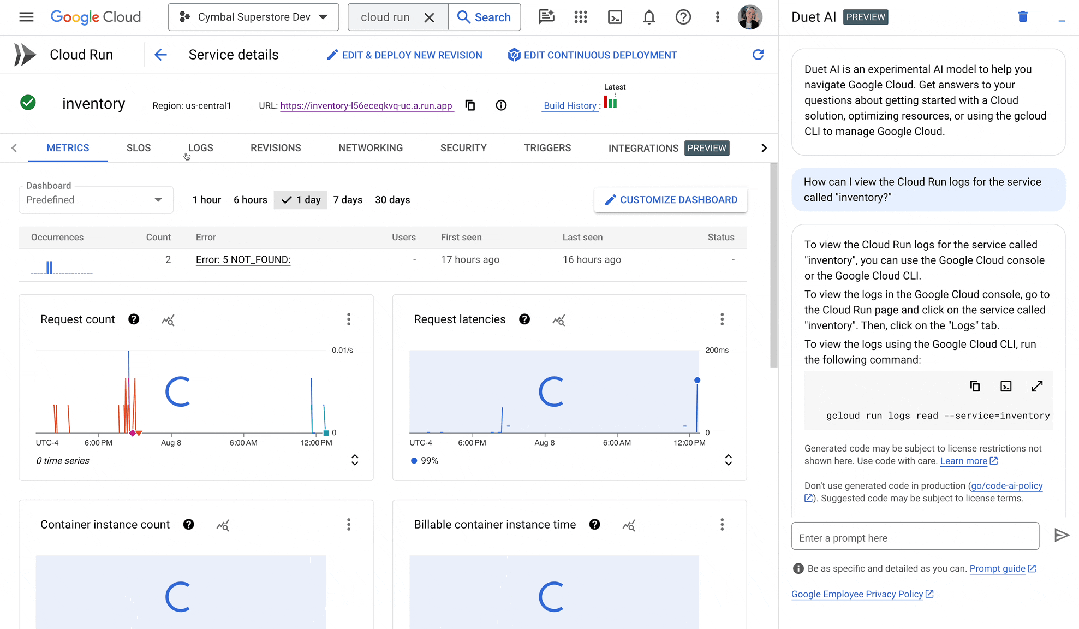Show the URL info icon

[x=501, y=105]
